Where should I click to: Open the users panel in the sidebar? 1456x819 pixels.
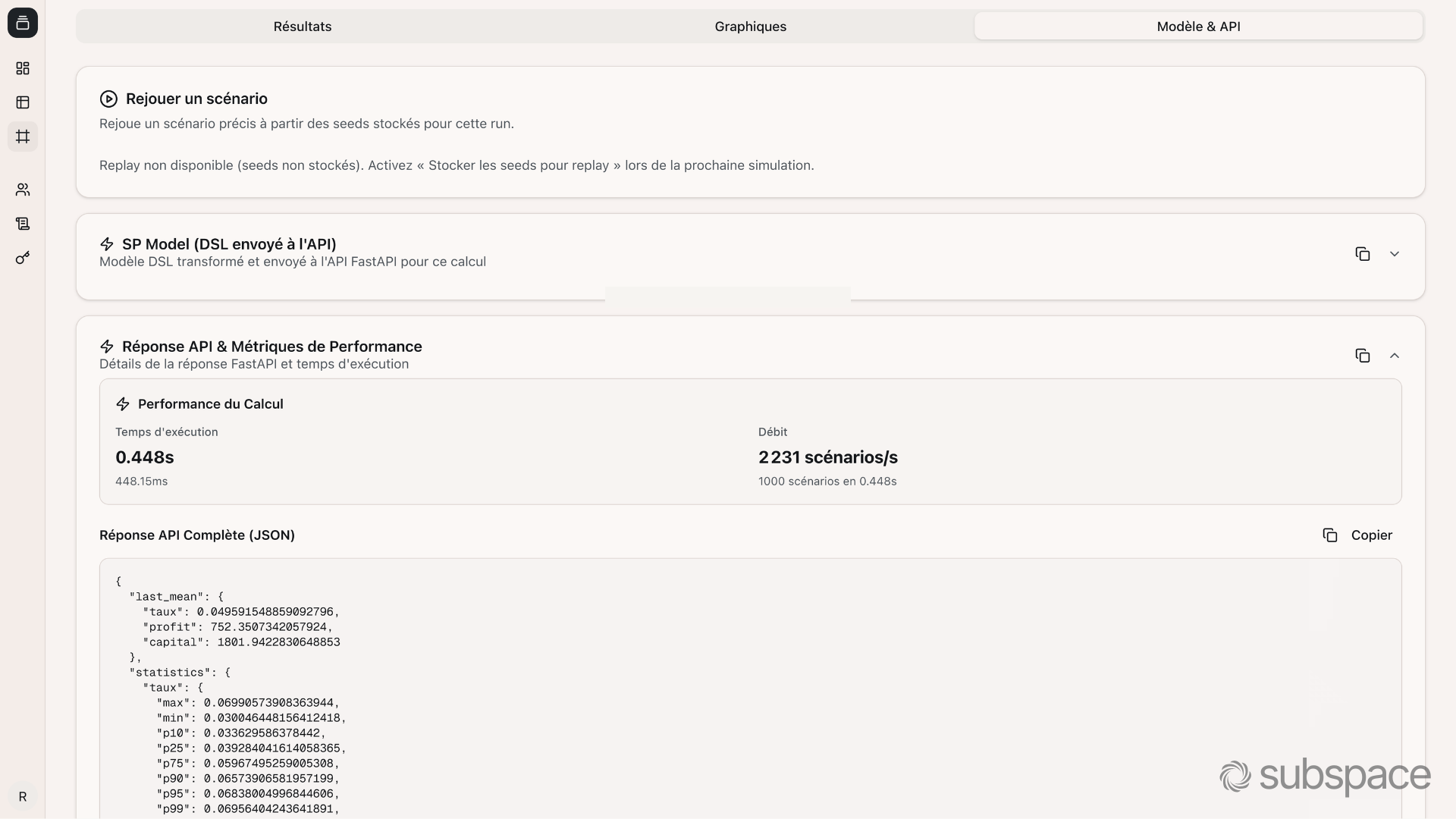(23, 190)
